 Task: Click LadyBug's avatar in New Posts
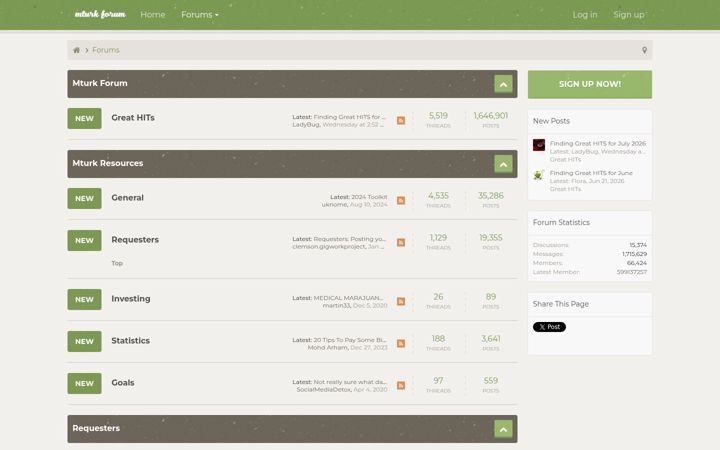point(539,145)
